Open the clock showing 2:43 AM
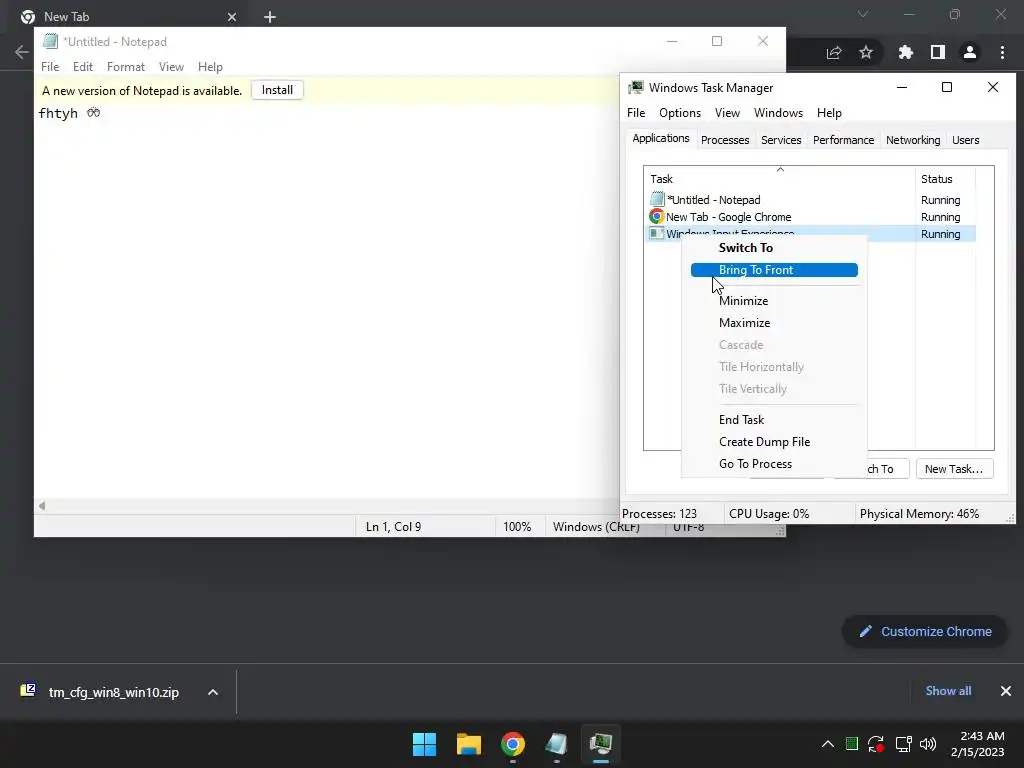Viewport: 1024px width, 768px height. tap(977, 744)
